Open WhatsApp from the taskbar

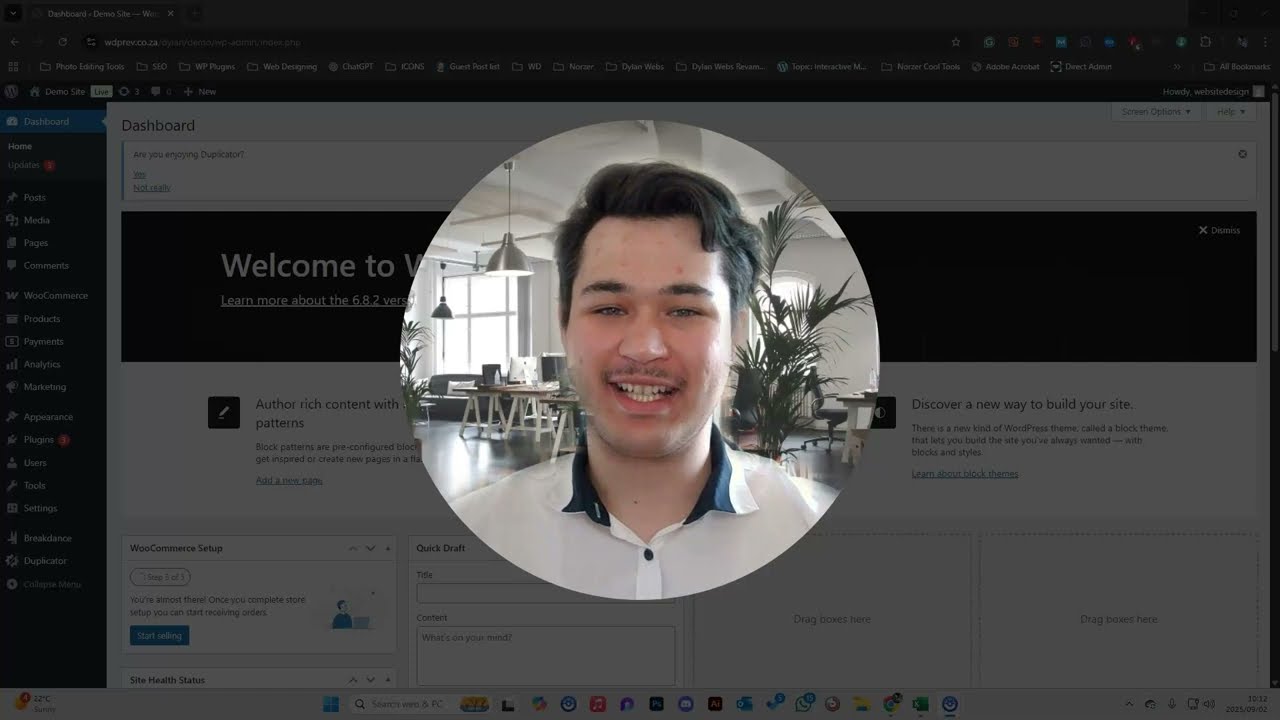point(803,704)
